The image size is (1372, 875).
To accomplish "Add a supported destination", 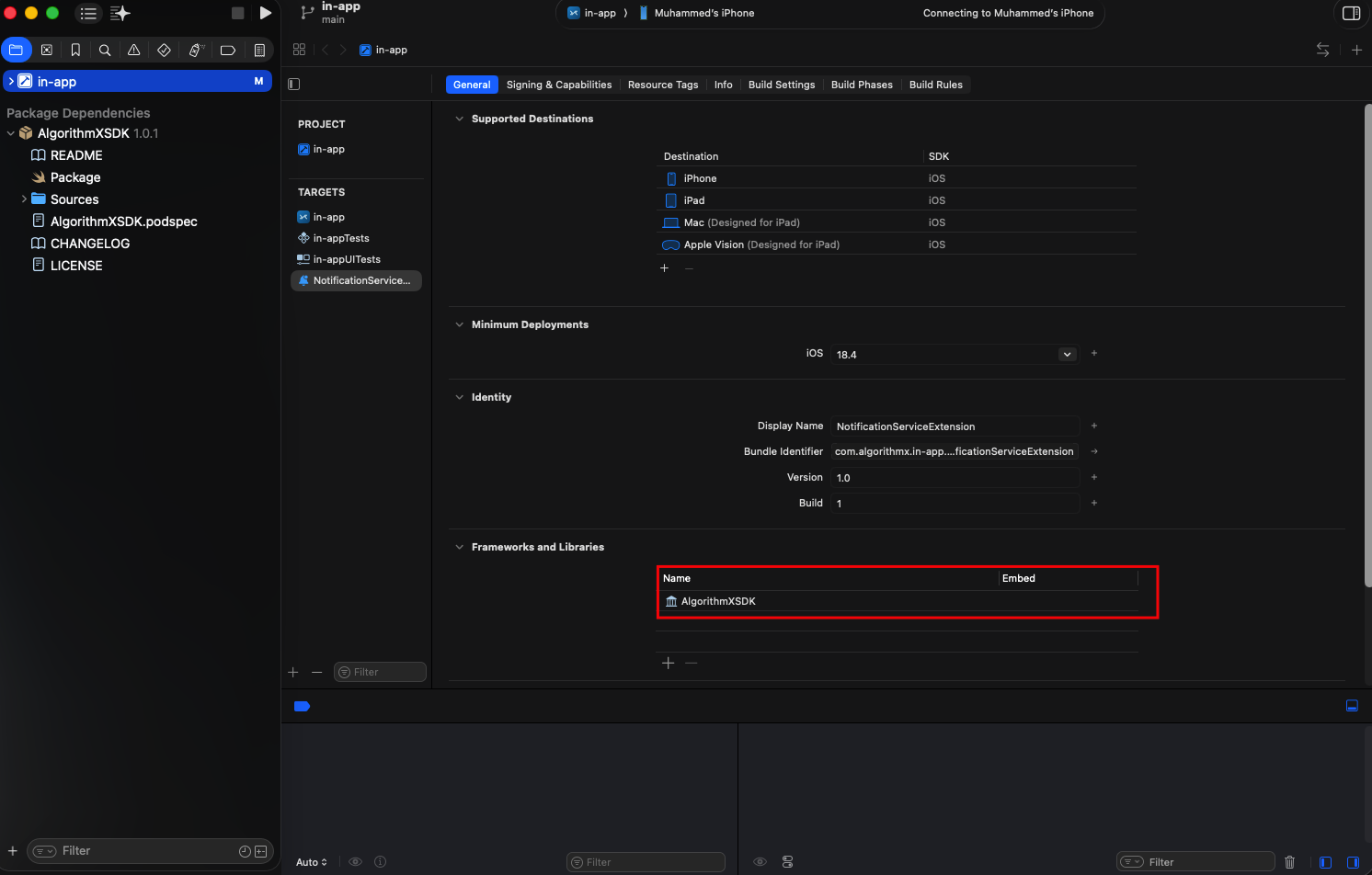I will click(664, 267).
